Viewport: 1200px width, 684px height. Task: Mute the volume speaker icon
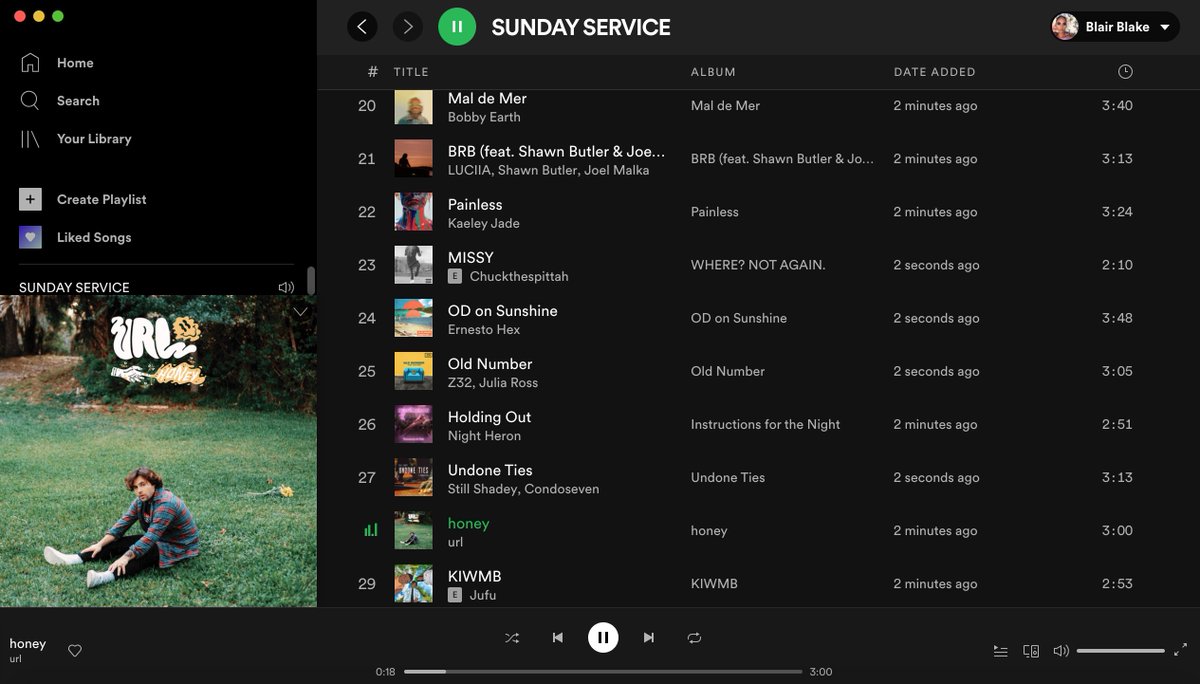click(x=1061, y=651)
